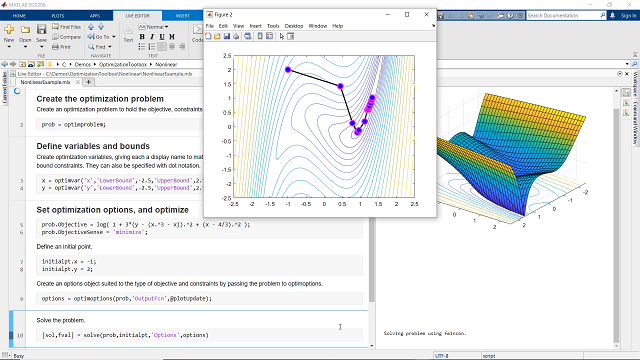640x360 pixels.
Task: Click the Insert Legend icon in Figure 2
Action: point(269,36)
